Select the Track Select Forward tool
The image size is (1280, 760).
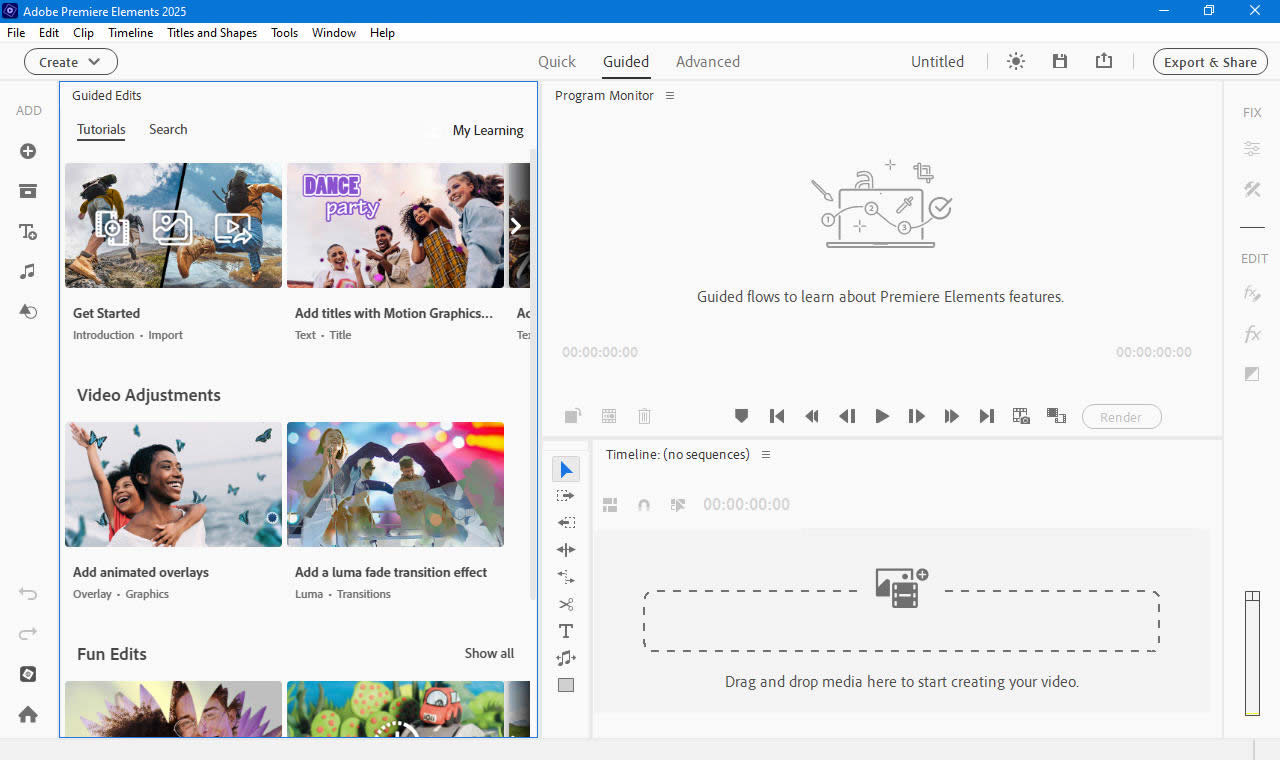point(566,496)
